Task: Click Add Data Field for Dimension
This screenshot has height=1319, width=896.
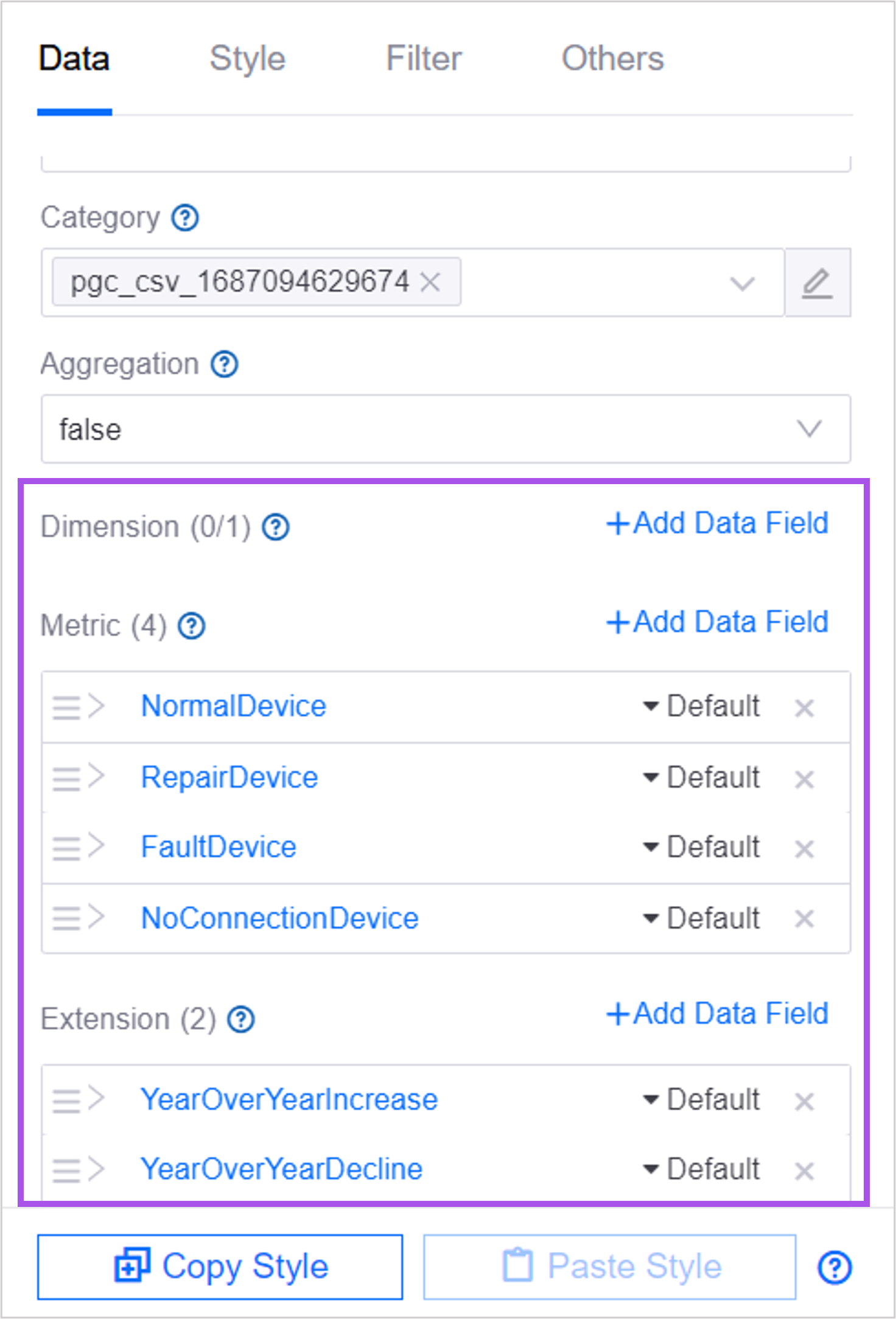Action: [x=717, y=523]
